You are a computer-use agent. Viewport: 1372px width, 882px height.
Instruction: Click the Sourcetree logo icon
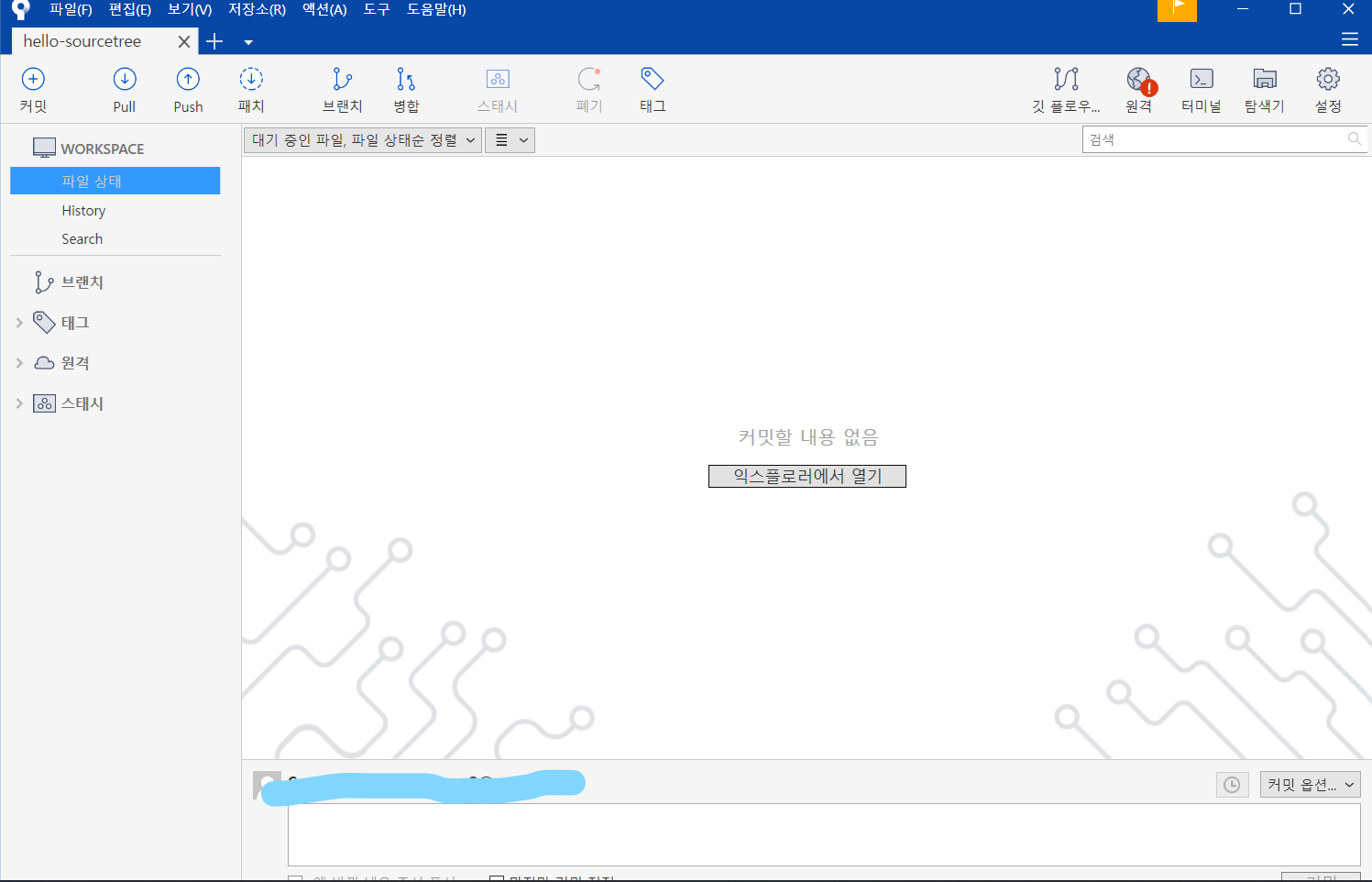click(x=20, y=10)
